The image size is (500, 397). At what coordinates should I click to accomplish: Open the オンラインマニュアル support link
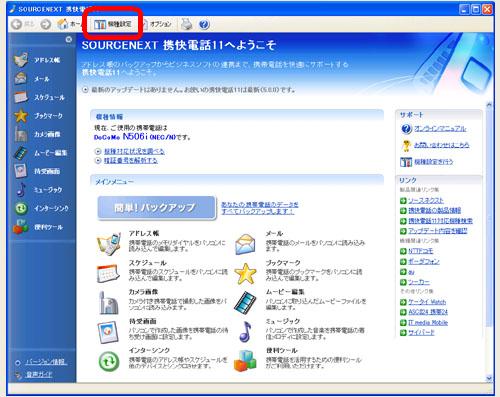coord(440,129)
